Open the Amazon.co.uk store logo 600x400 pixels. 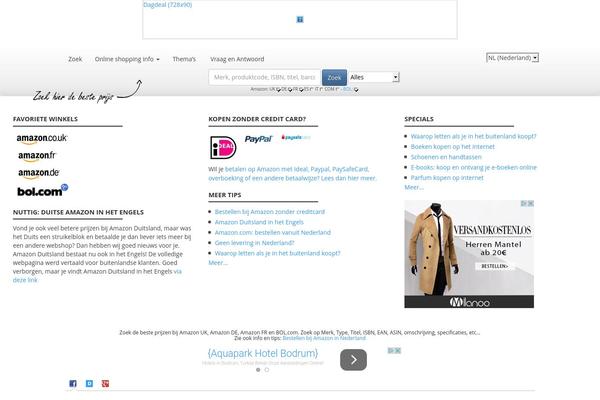[42, 139]
